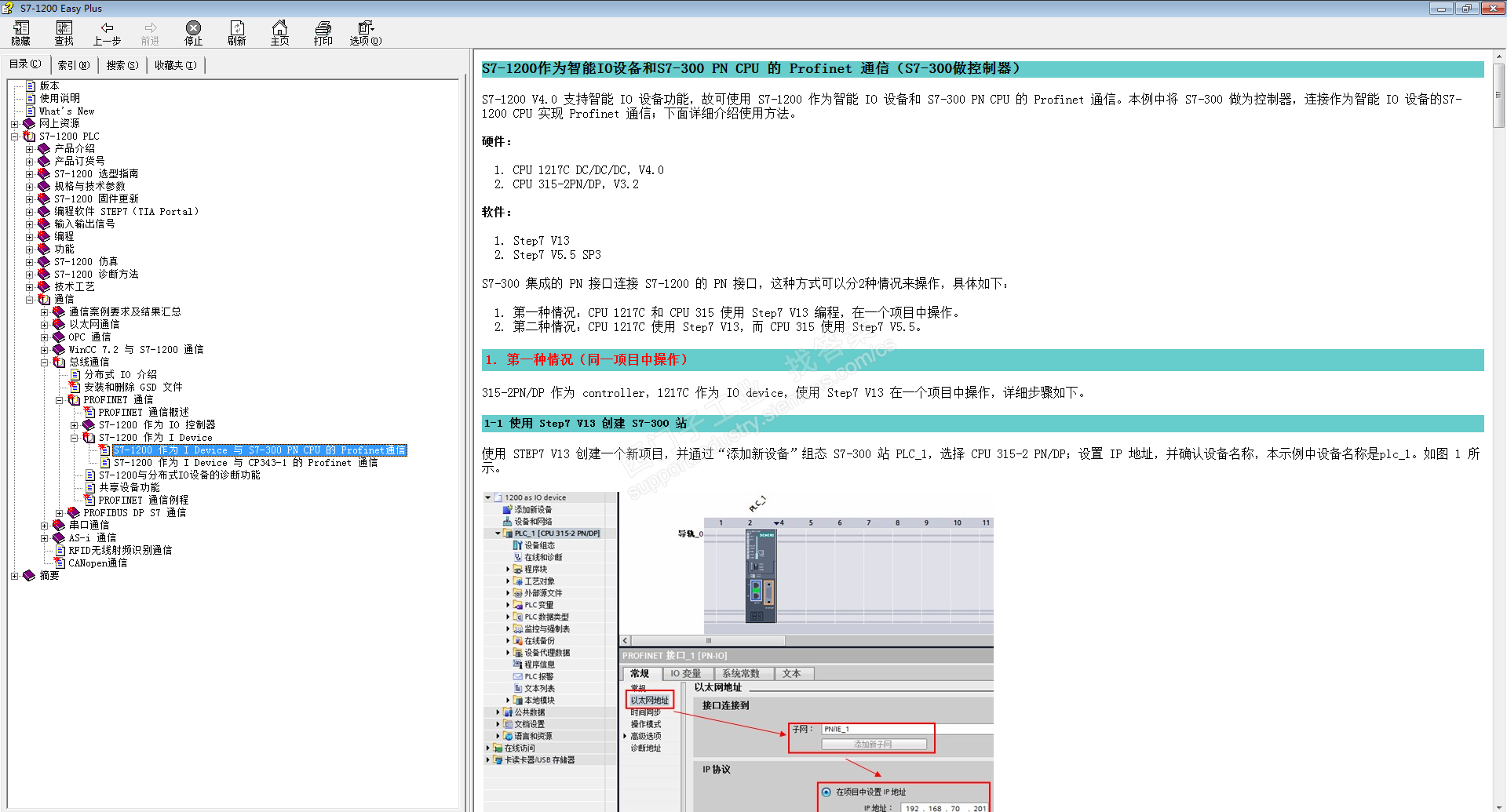1507x812 pixels.
Task: Expand the 网上资源 tree node
Action: pyautogui.click(x=15, y=124)
